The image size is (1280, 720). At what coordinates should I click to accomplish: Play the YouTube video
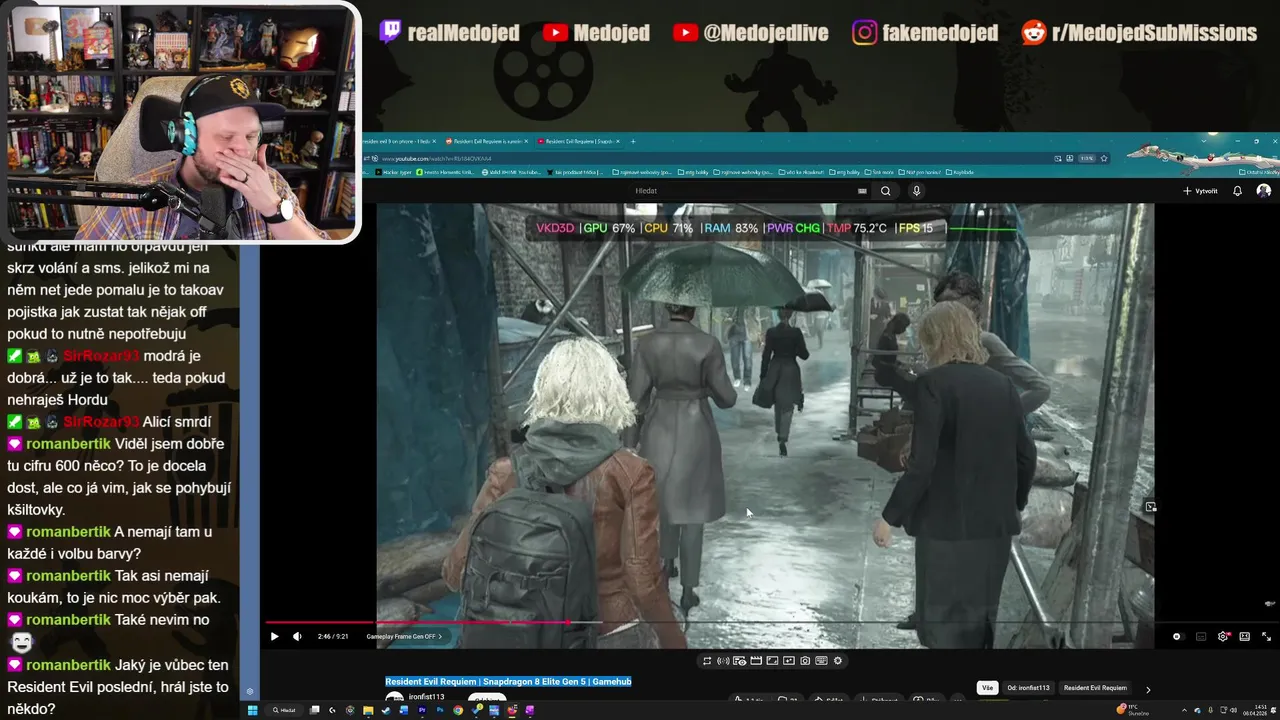[274, 636]
